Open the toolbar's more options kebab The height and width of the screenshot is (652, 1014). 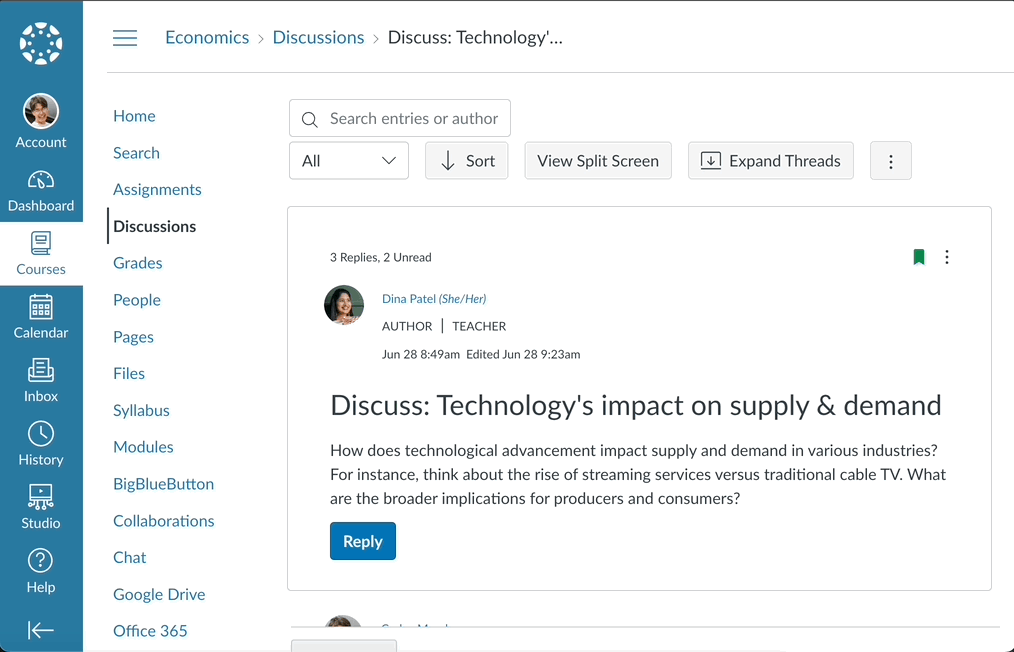(x=890, y=160)
